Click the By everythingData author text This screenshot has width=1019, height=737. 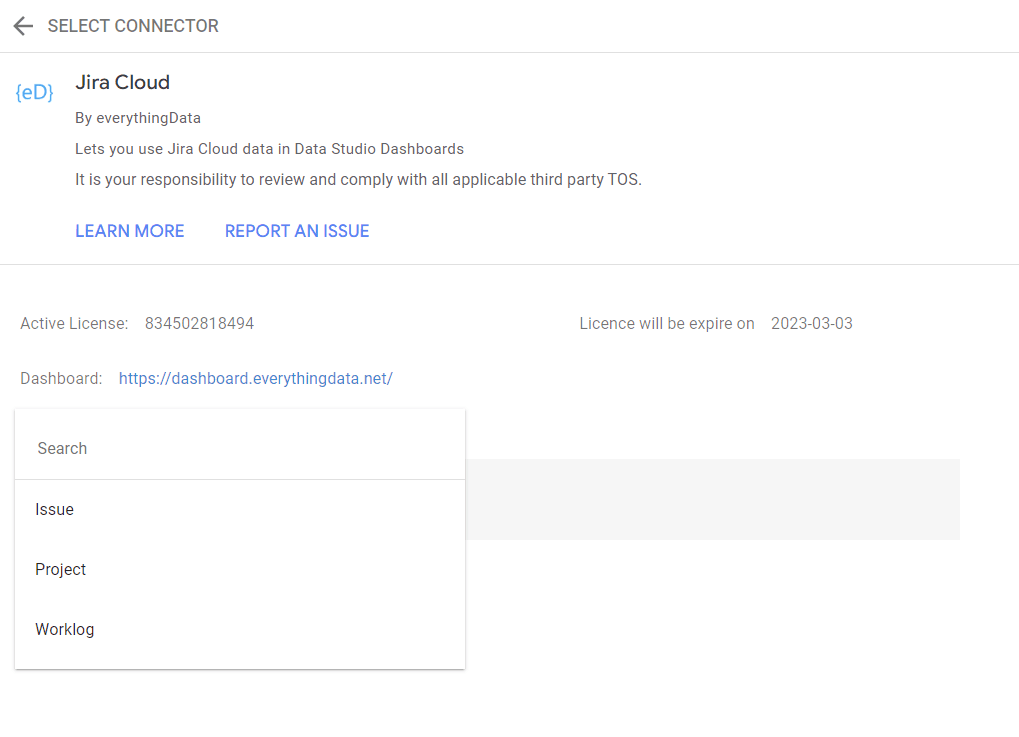coord(138,118)
